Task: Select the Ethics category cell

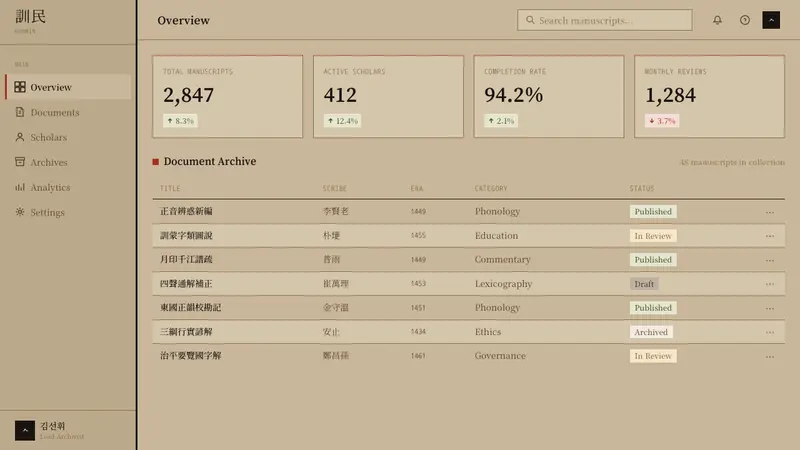Action: [488, 332]
